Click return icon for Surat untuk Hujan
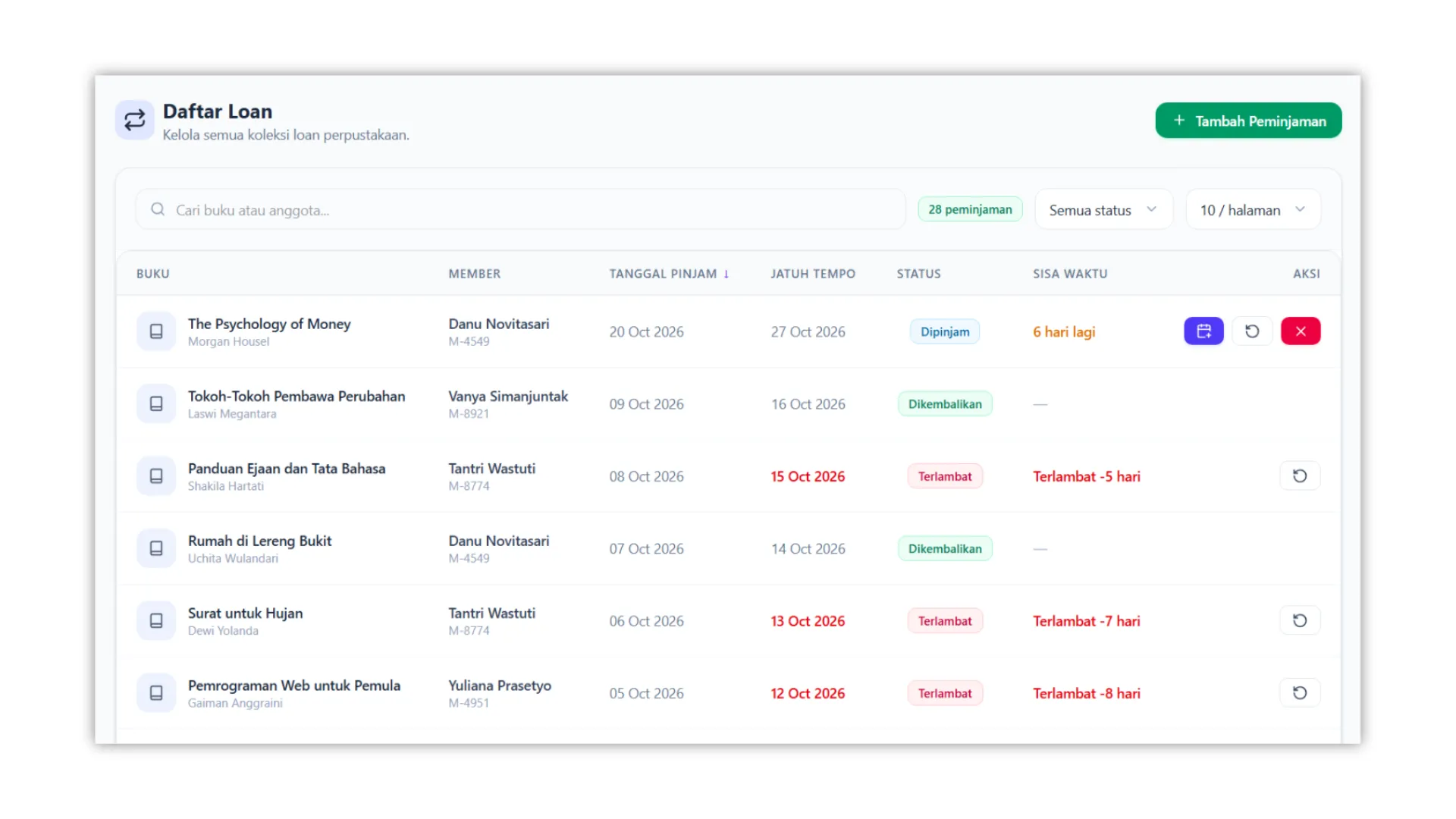 click(1300, 621)
